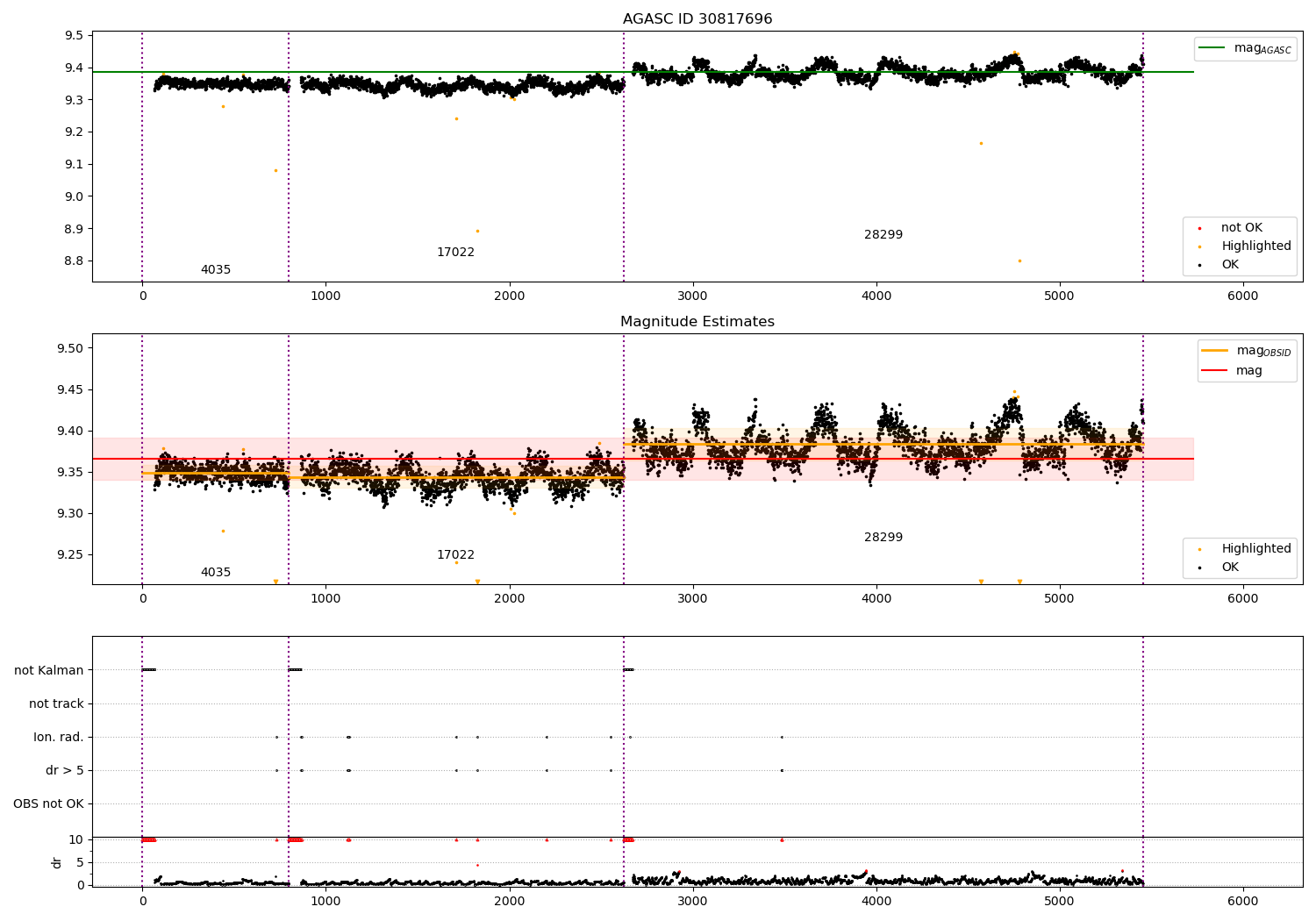
Task: Click 'not OK' legend entry in top plot
Action: 1241,228
